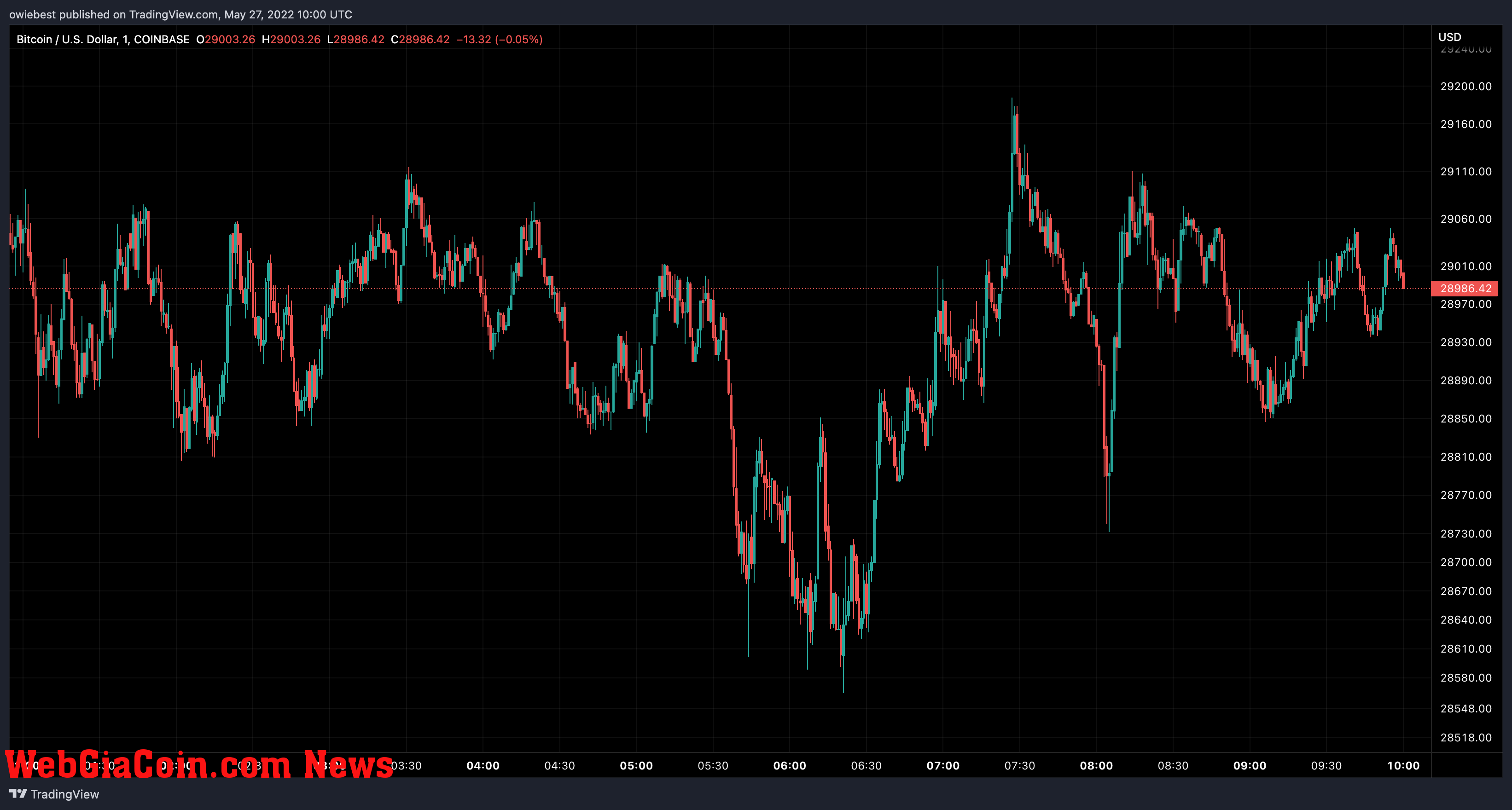
Task: Click the 03:30 time axis label
Action: pos(406,765)
